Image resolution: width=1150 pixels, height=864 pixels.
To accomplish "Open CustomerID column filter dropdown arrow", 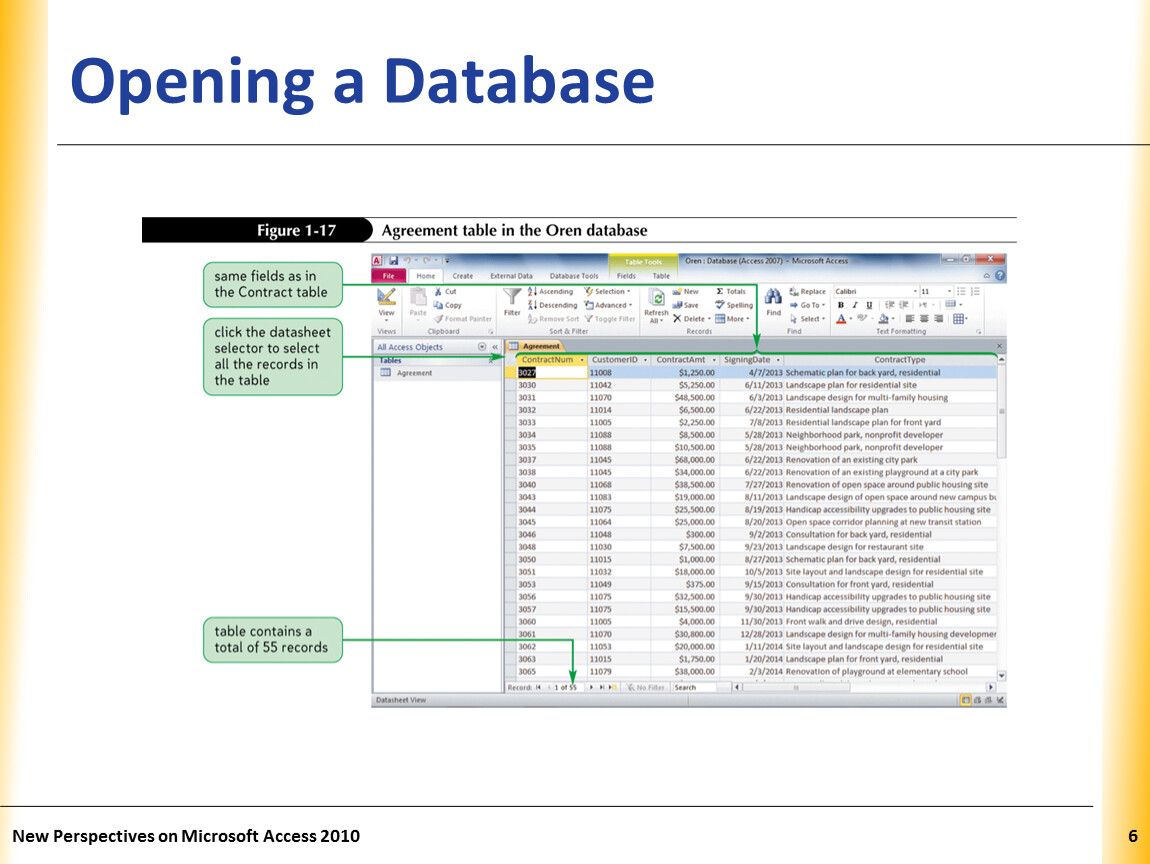I will click(645, 360).
